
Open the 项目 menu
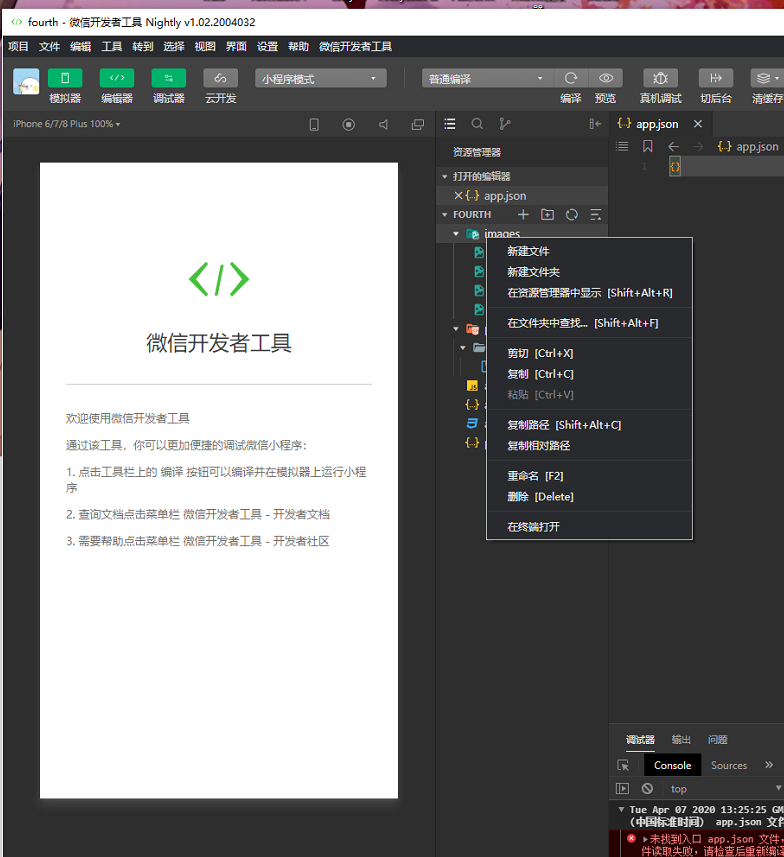(x=18, y=46)
